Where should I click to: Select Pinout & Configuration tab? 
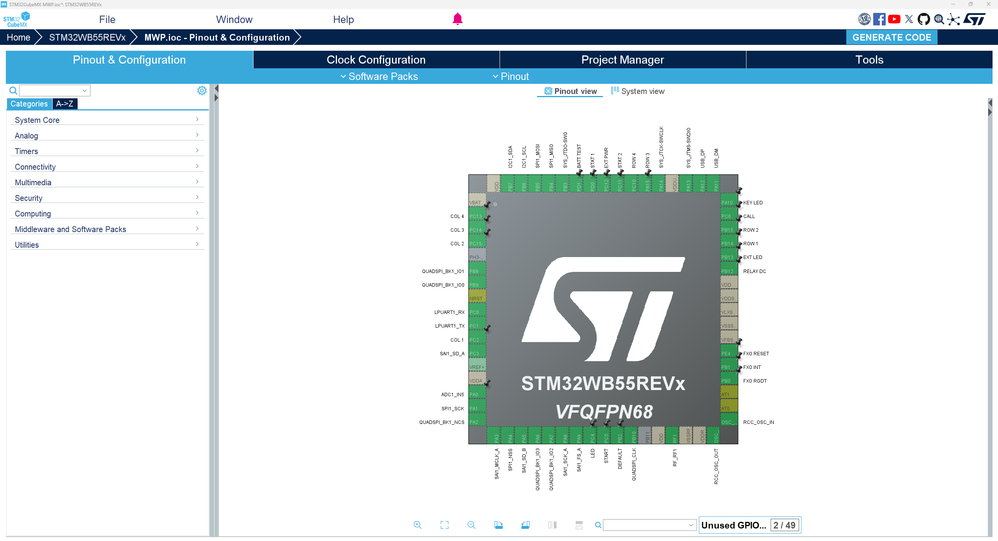click(129, 60)
